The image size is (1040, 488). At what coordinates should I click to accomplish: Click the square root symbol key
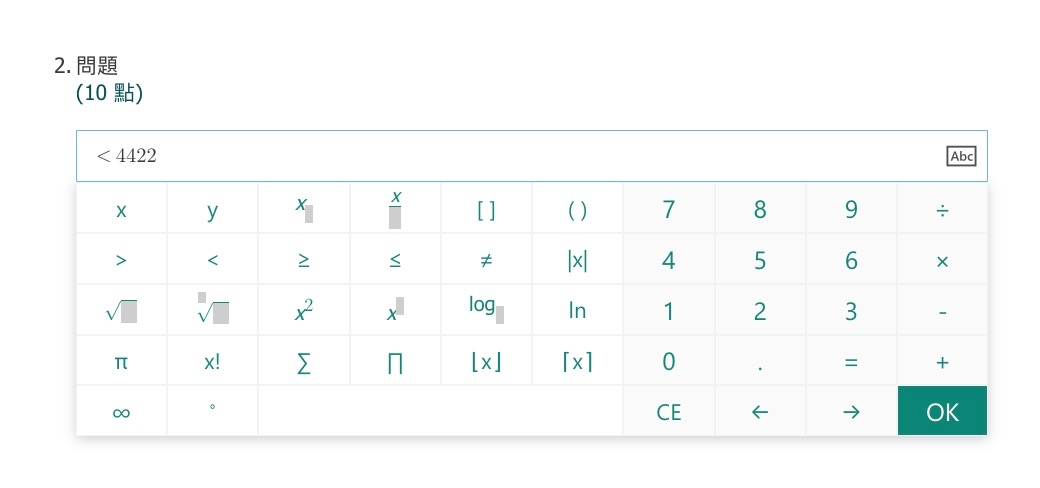121,311
